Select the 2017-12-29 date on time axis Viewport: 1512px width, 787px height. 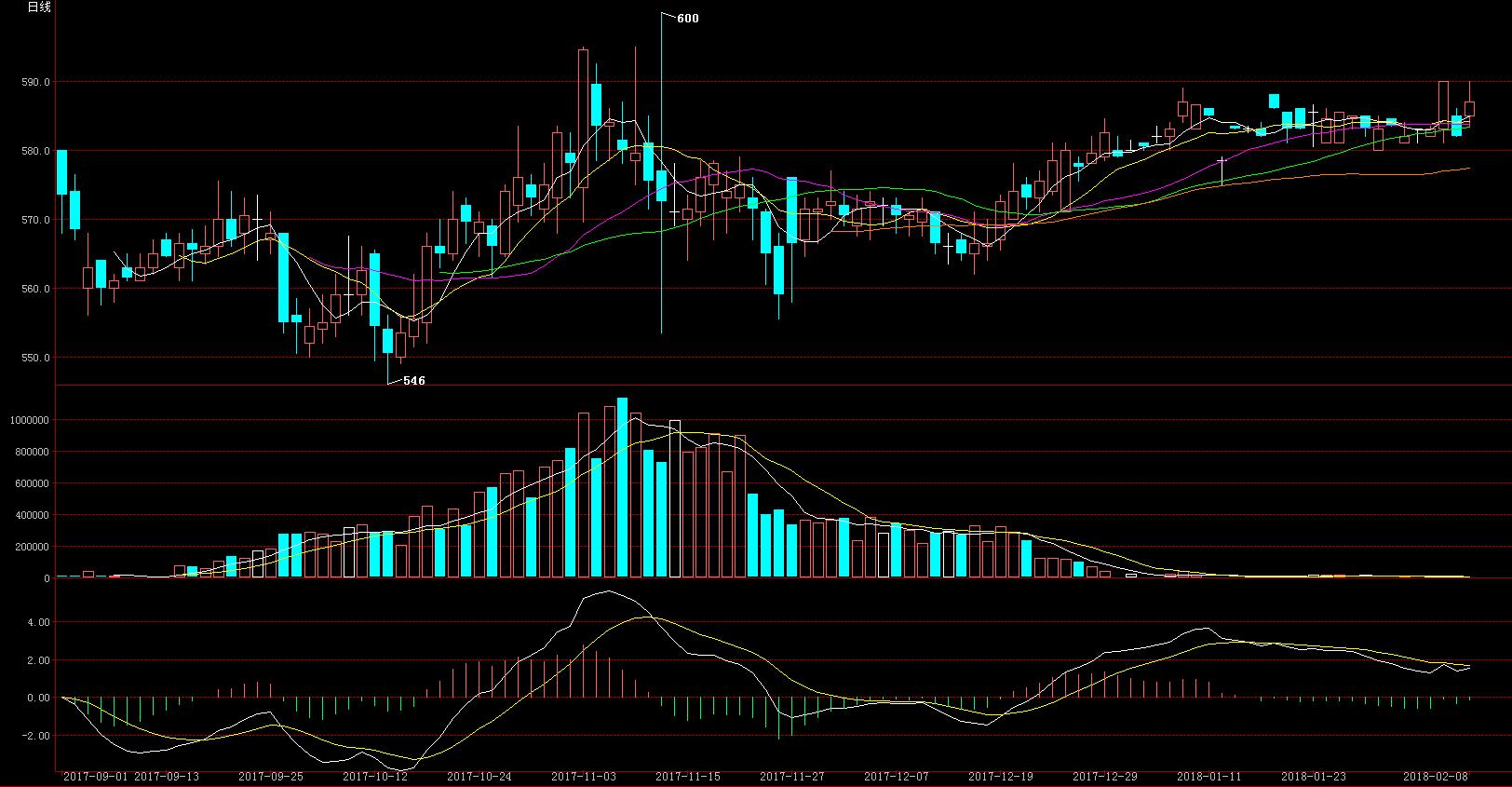click(x=1105, y=776)
